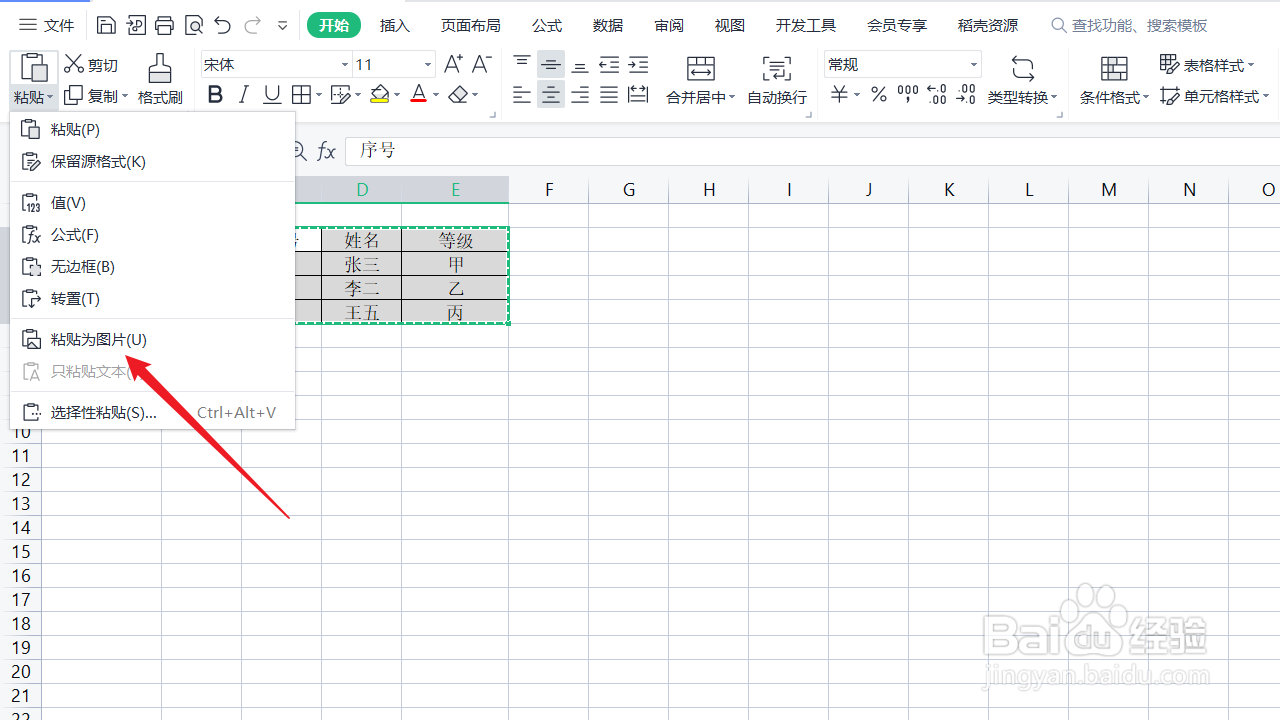Image resolution: width=1280 pixels, height=720 pixels.
Task: Click the Print icon in quick access toolbar
Action: coord(165,25)
